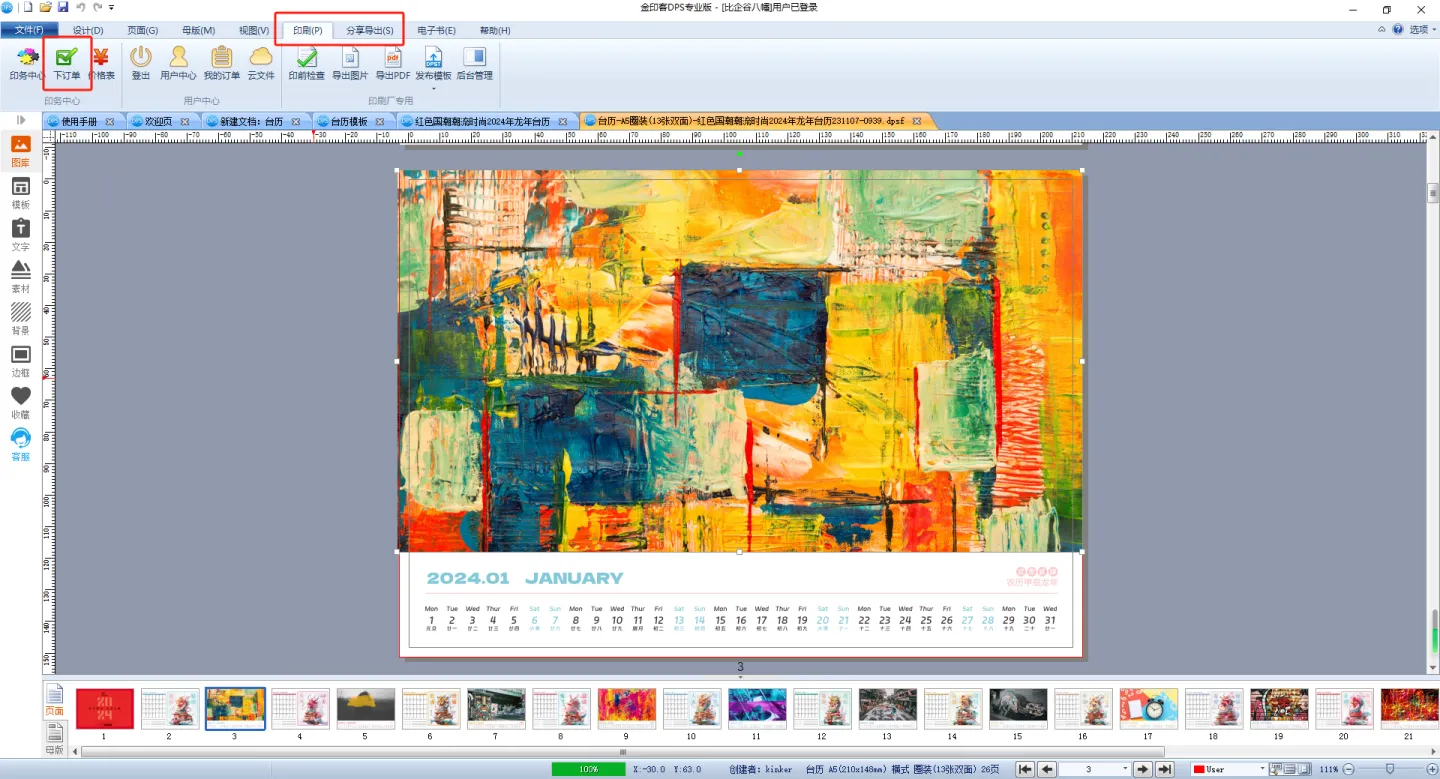
Task: Click the page number input field
Action: 1089,769
